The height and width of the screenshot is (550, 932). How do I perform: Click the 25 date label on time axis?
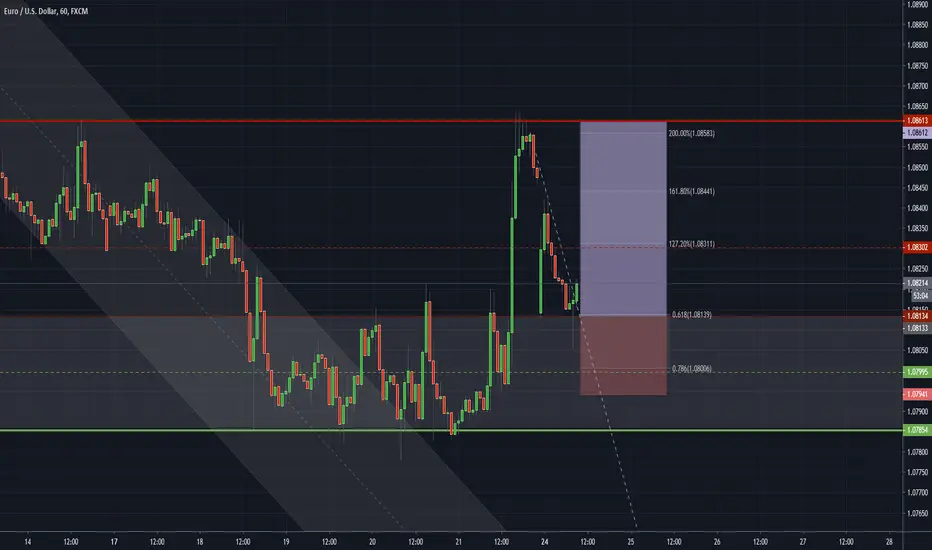pyautogui.click(x=631, y=542)
